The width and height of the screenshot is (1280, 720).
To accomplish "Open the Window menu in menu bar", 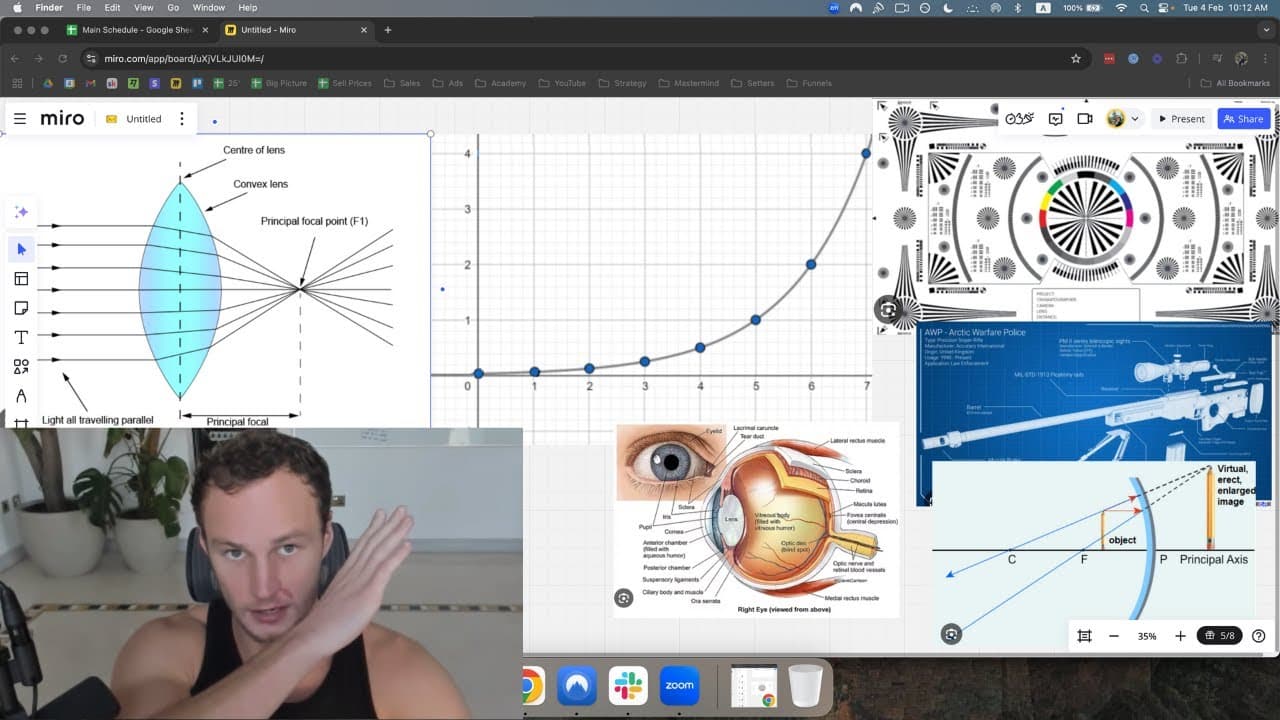I will pos(209,7).
